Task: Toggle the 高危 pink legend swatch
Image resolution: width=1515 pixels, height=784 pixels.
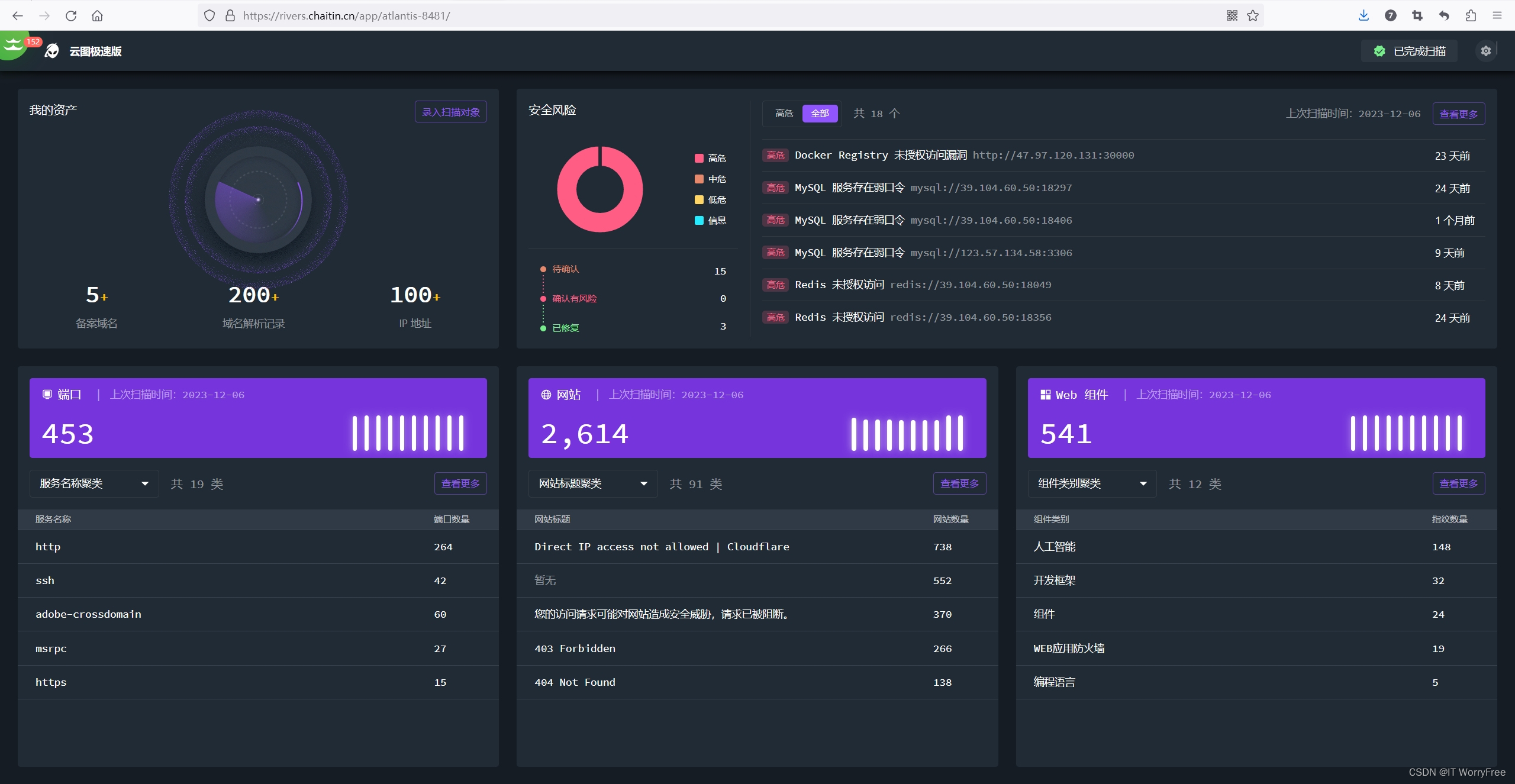Action: click(x=699, y=158)
